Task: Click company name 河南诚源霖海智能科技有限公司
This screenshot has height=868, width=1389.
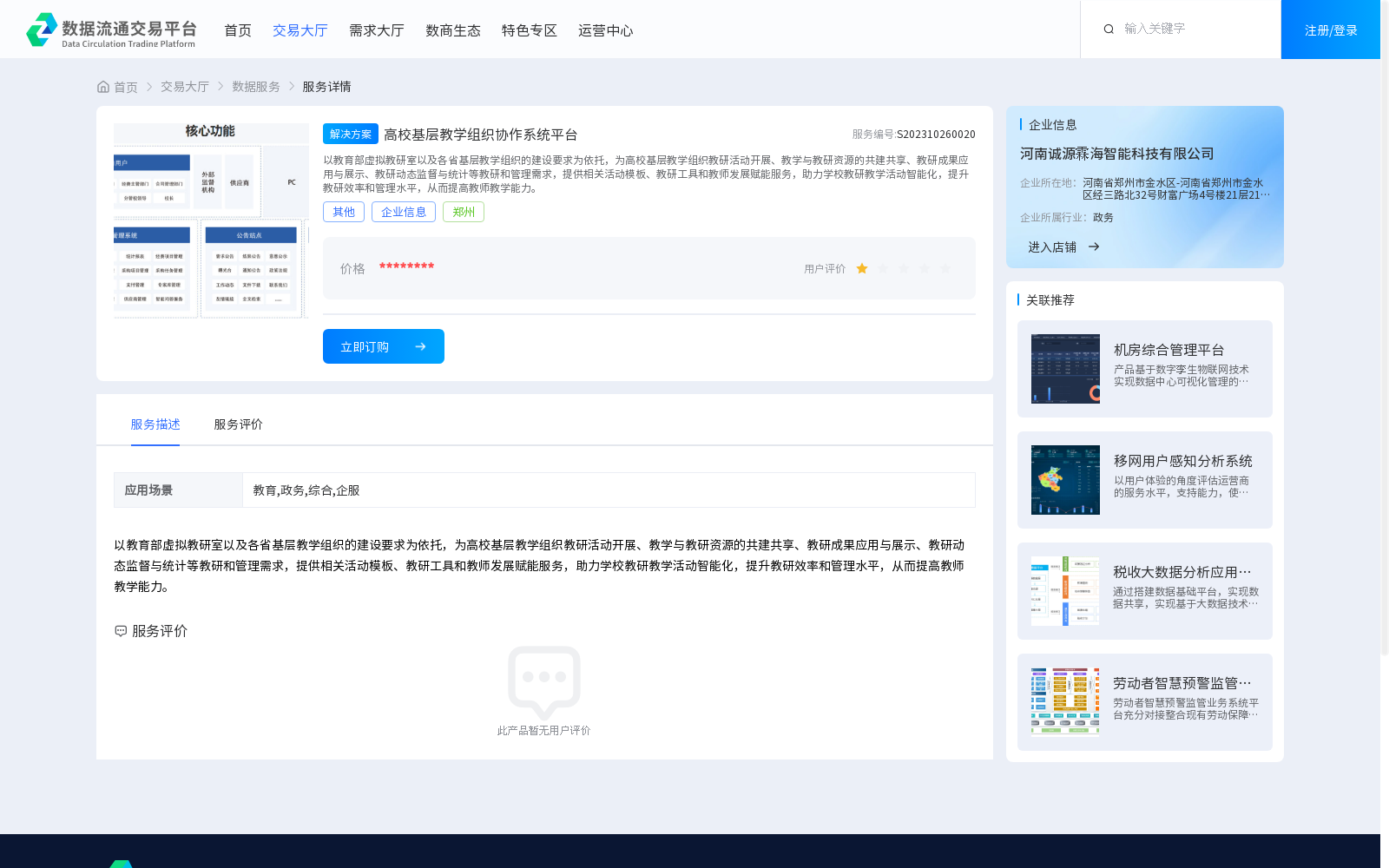Action: pyautogui.click(x=1116, y=154)
